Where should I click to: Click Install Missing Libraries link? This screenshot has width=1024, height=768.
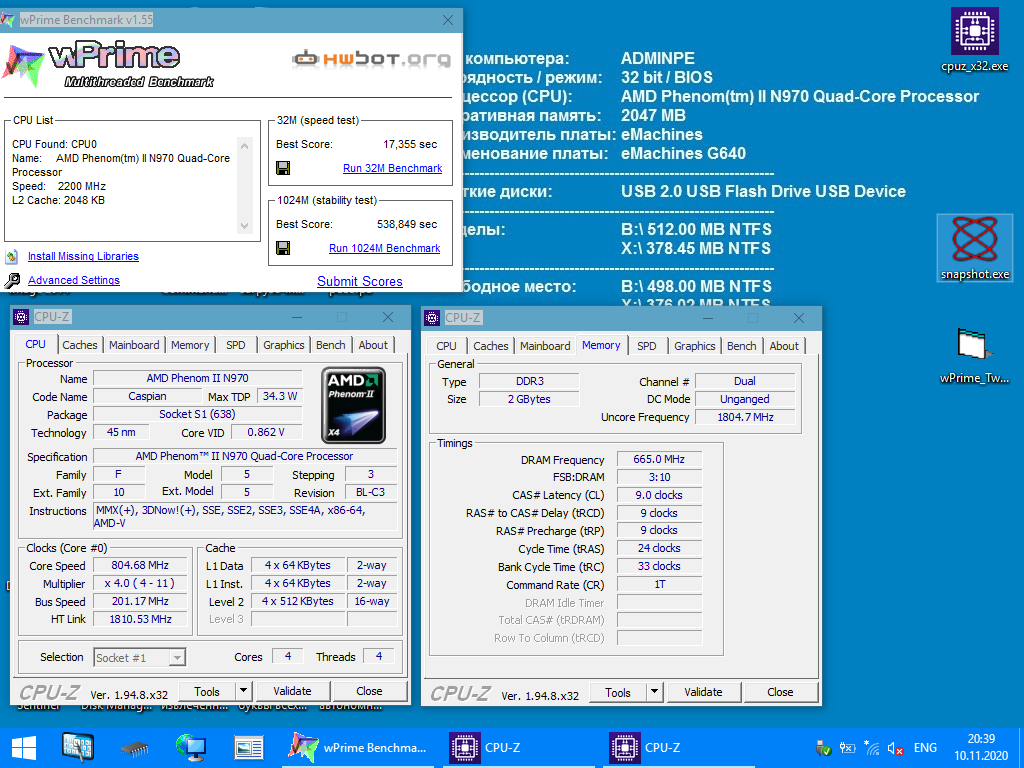coord(83,256)
